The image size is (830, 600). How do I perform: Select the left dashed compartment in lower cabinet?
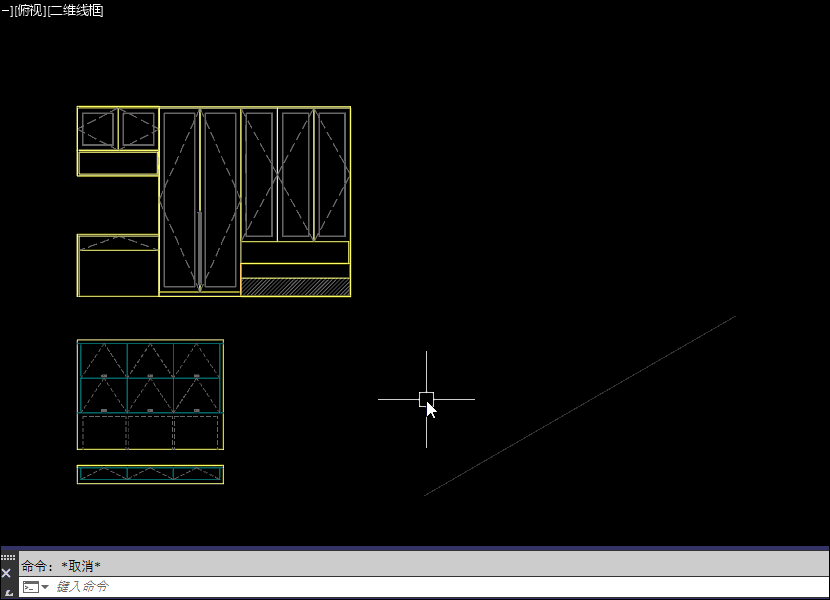[x=103, y=432]
